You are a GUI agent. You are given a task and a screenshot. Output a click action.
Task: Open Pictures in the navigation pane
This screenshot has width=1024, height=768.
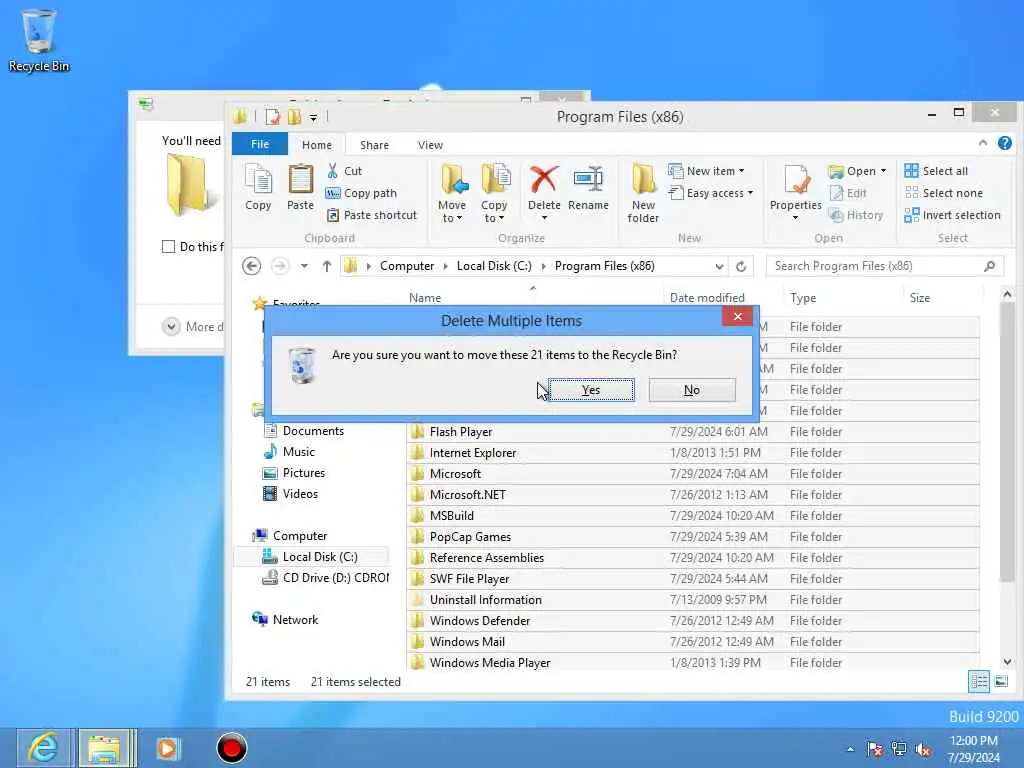(x=294, y=473)
